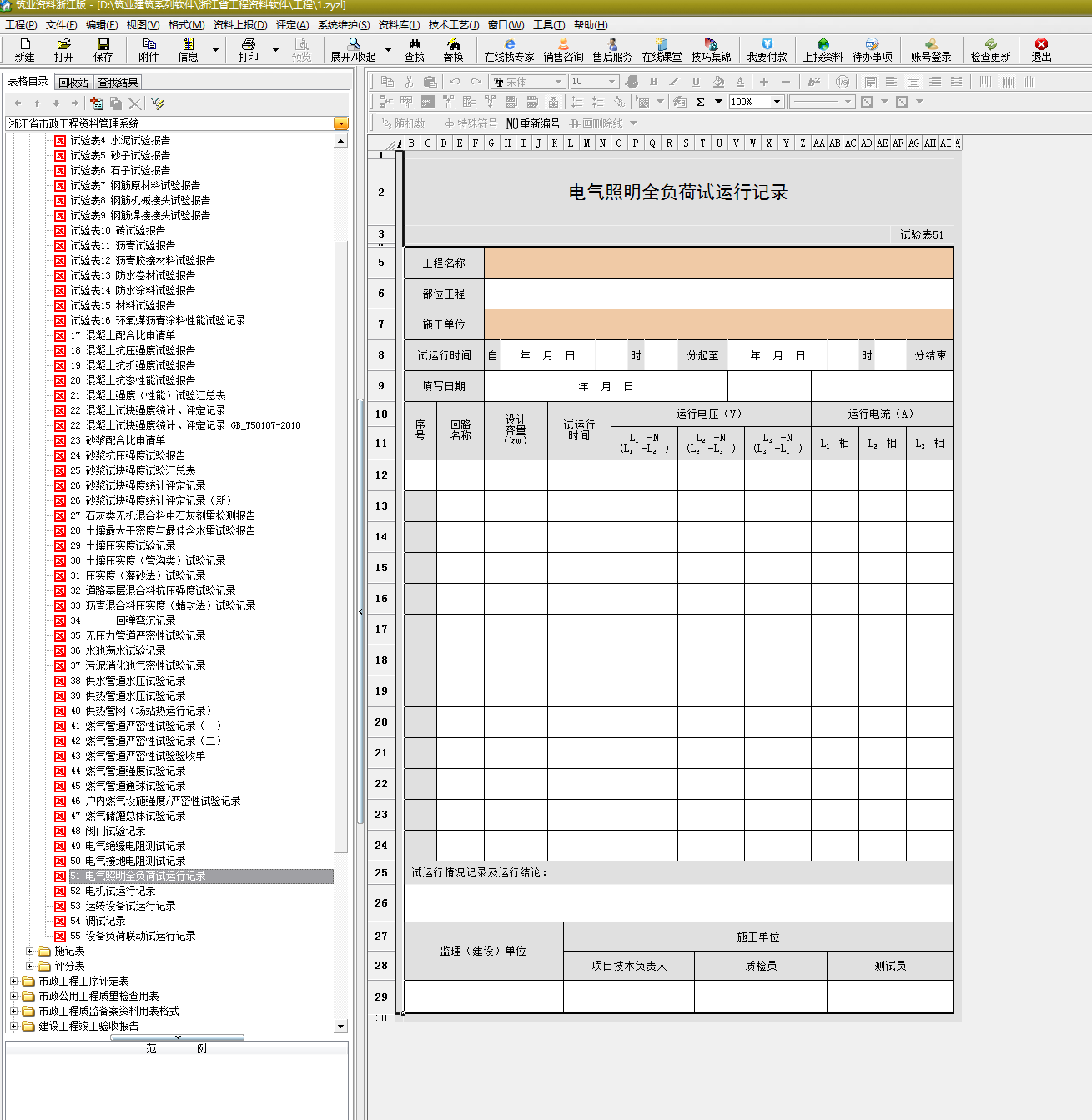Click the 打印 (Print) toolbar icon

tap(249, 49)
